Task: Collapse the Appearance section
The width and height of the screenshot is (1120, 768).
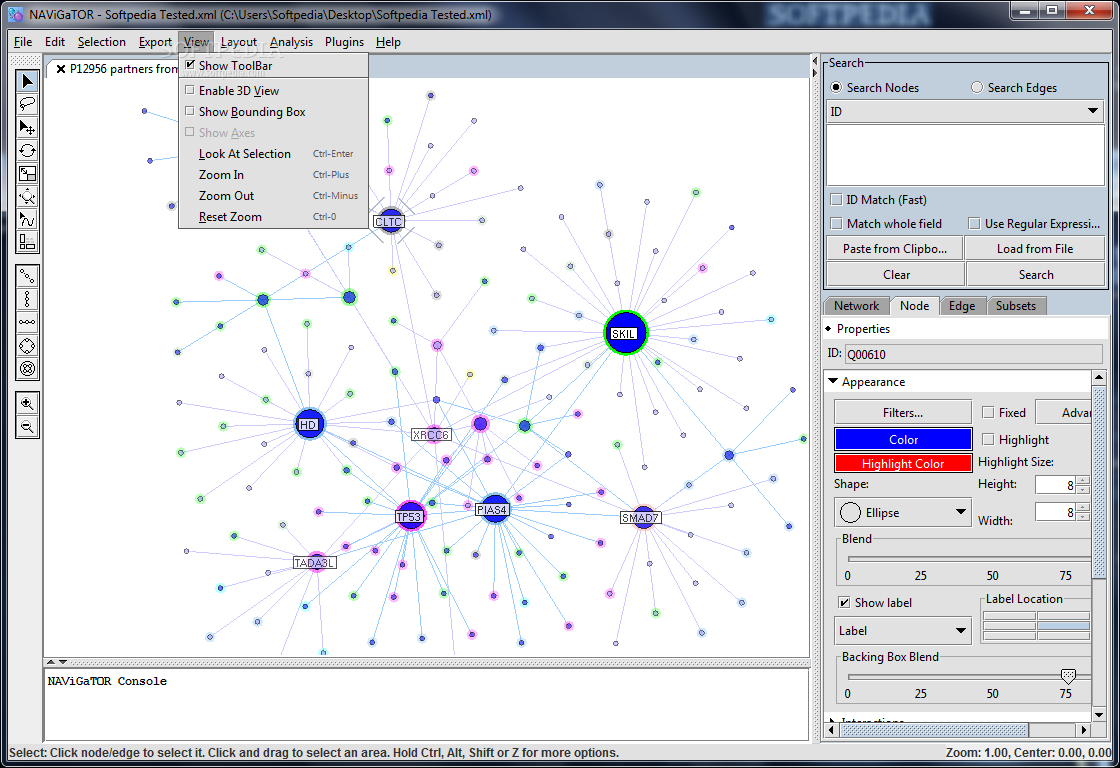Action: click(x=833, y=381)
